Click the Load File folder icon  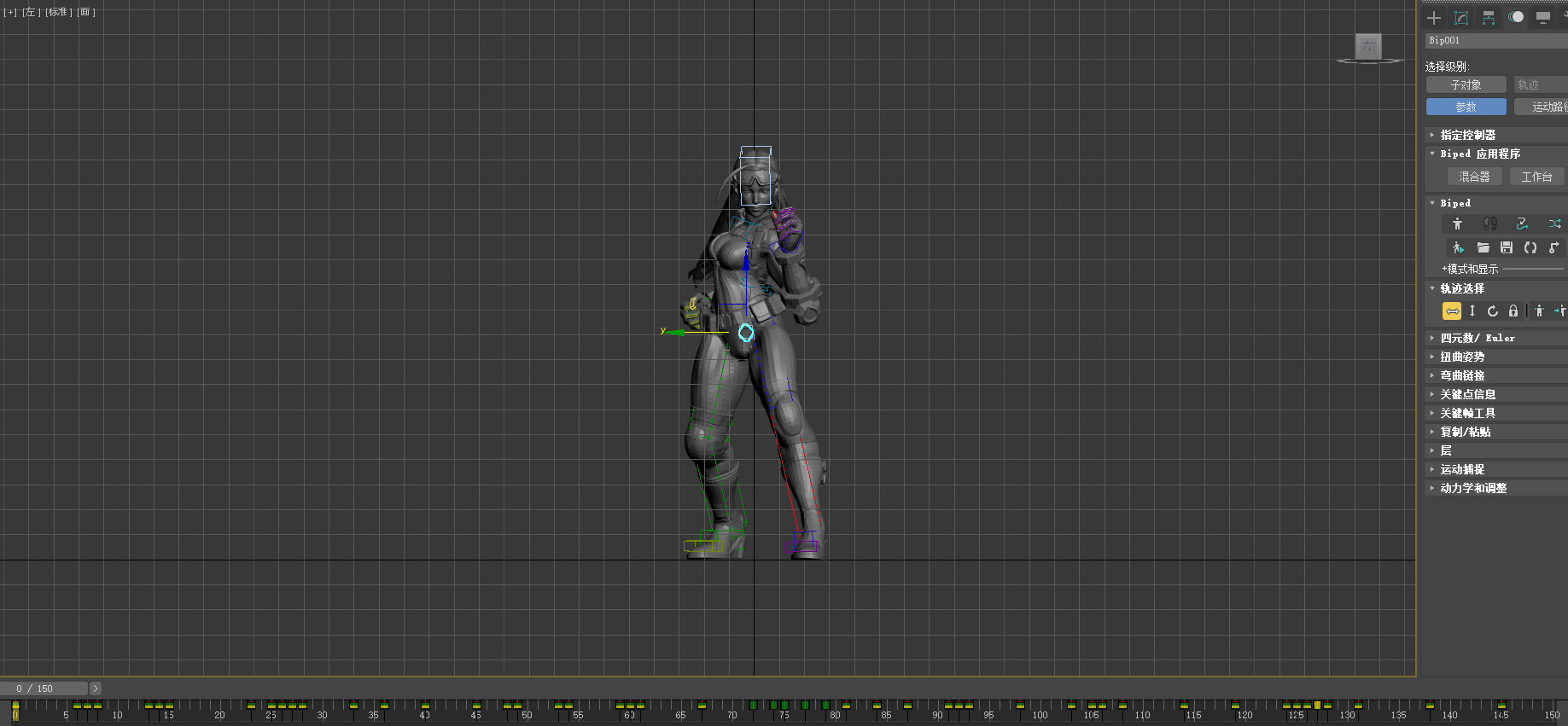coord(1483,248)
